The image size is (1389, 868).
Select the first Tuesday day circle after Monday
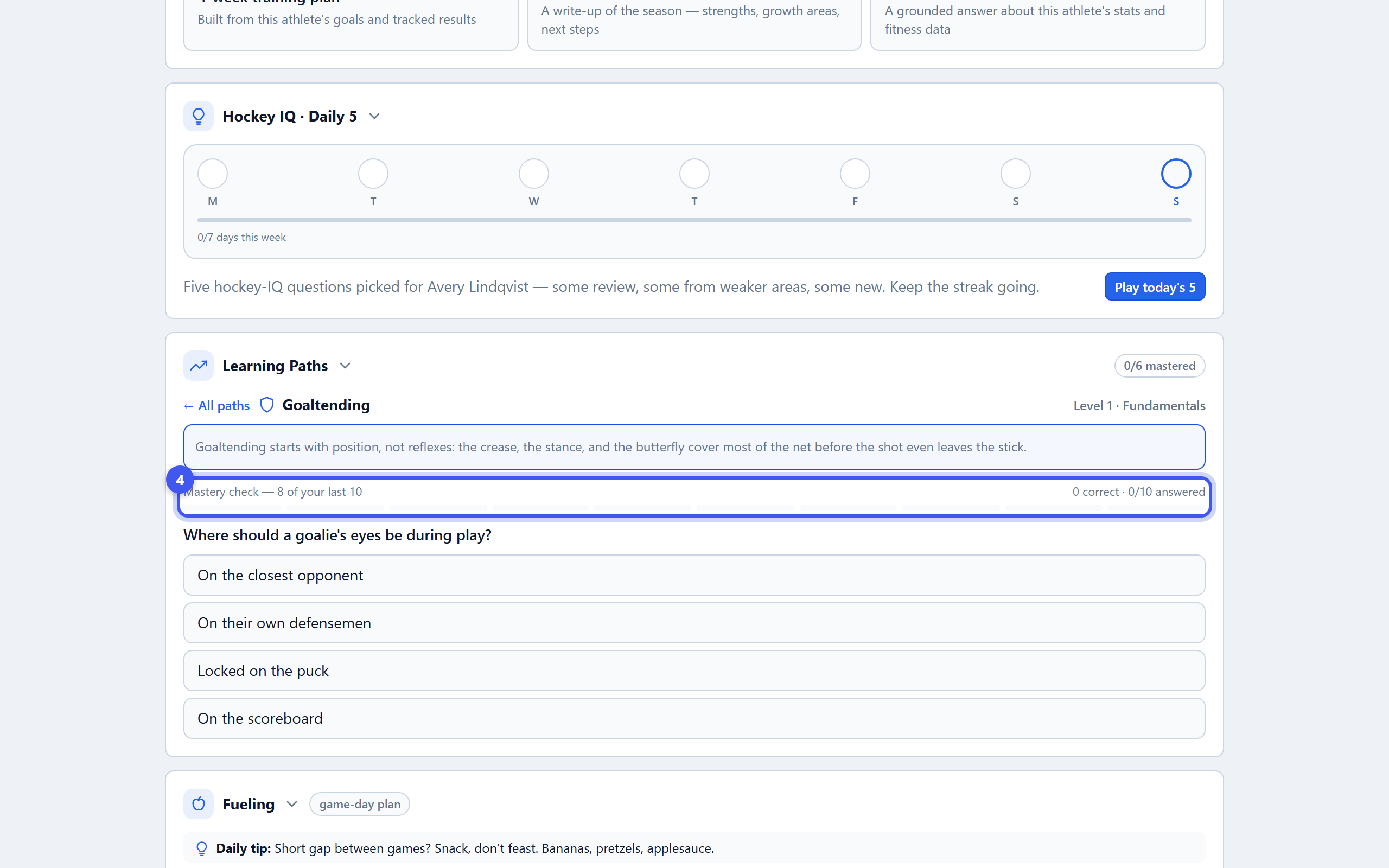point(373,174)
